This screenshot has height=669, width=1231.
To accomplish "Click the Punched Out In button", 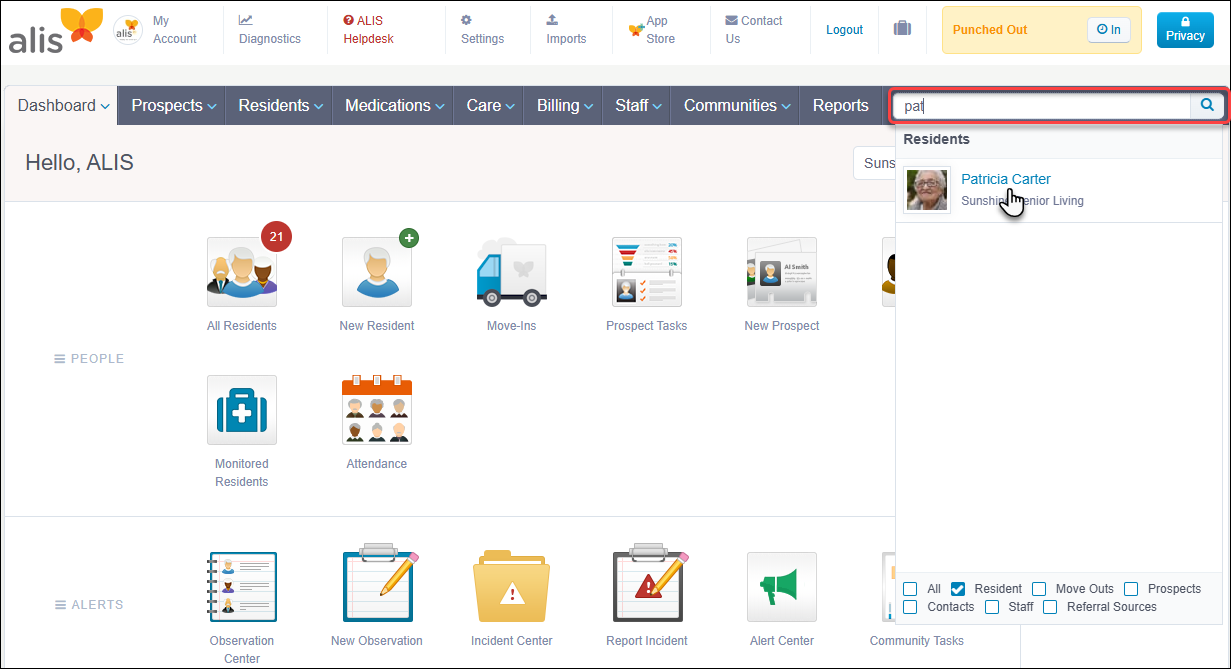I will pos(1108,29).
